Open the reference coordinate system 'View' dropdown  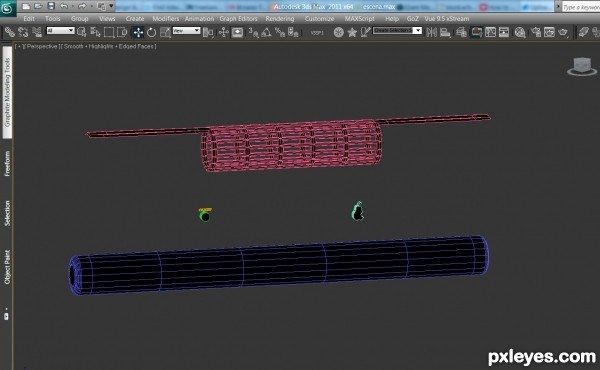[186, 31]
